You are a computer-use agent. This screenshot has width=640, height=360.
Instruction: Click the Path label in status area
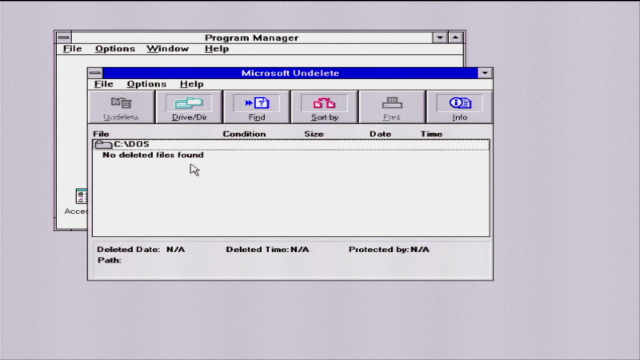tap(109, 260)
